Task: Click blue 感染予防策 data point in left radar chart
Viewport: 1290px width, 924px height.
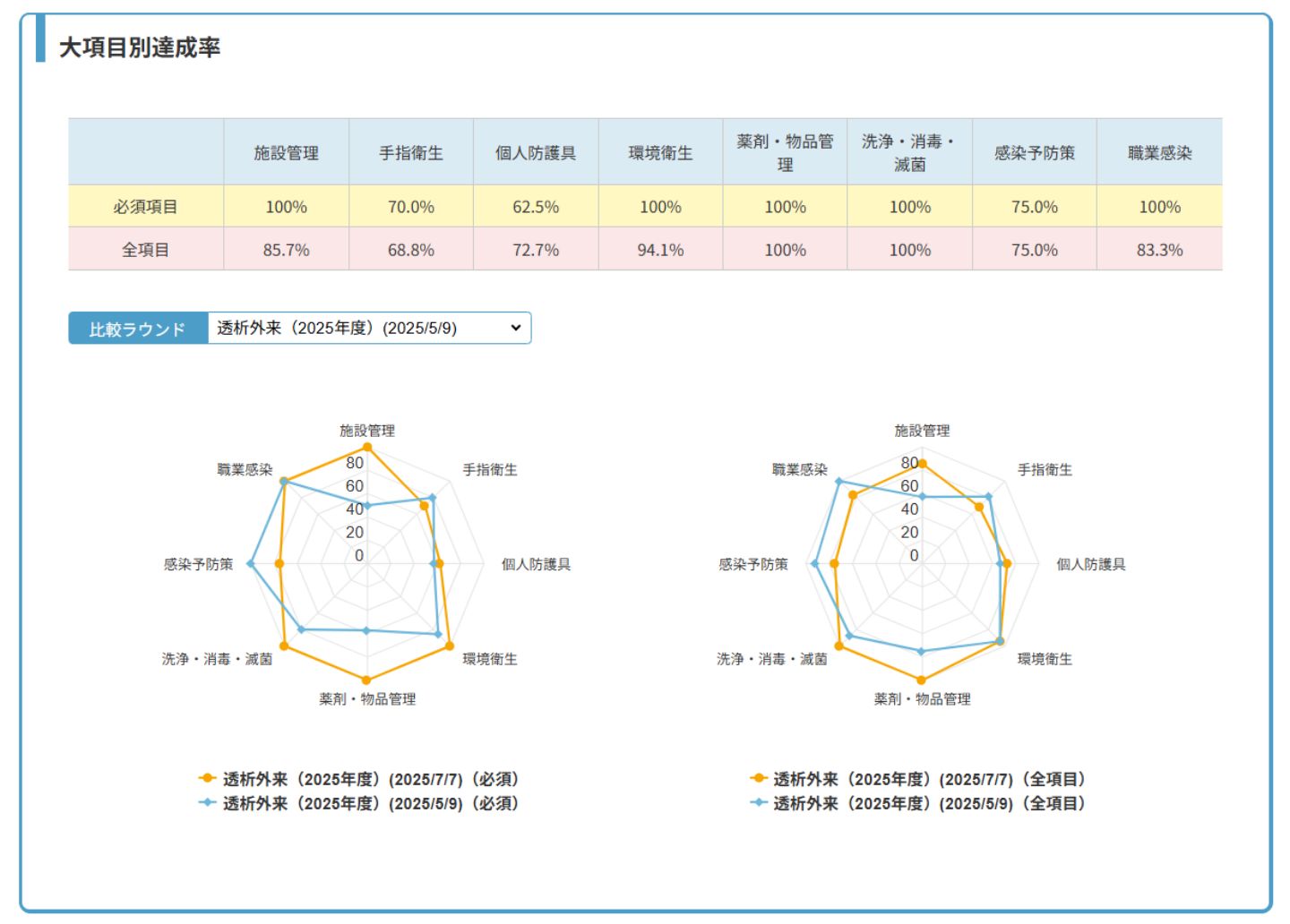Action: 251,564
